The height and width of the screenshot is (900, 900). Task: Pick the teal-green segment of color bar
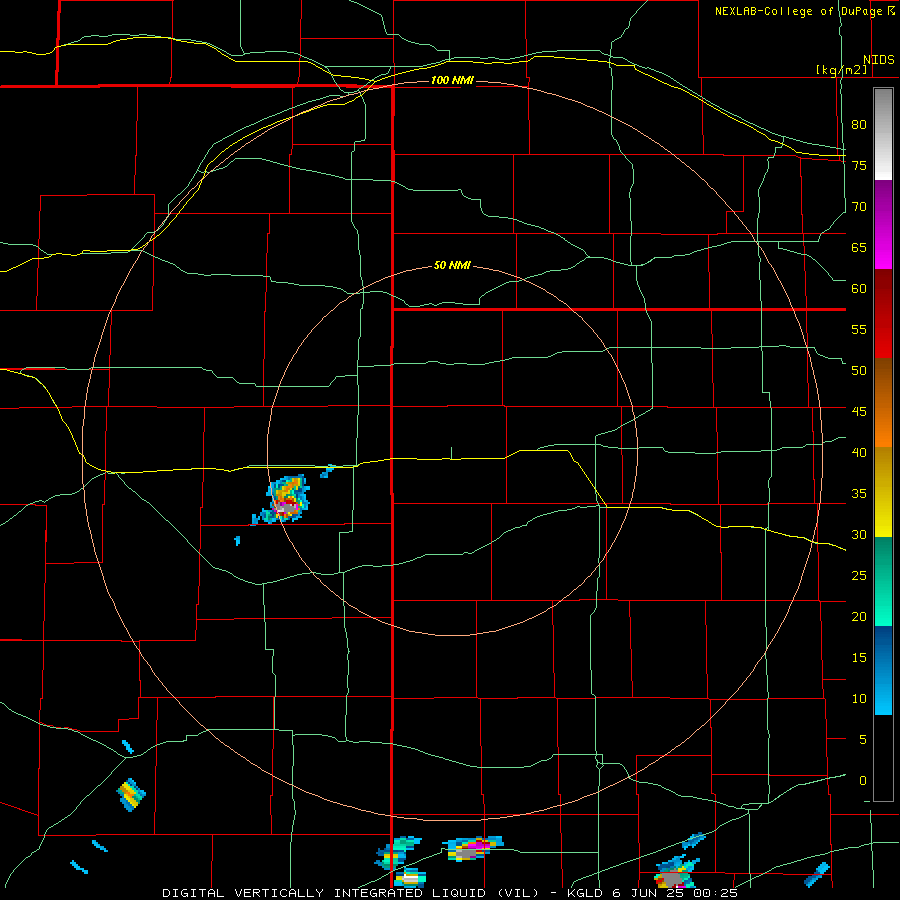[883, 581]
